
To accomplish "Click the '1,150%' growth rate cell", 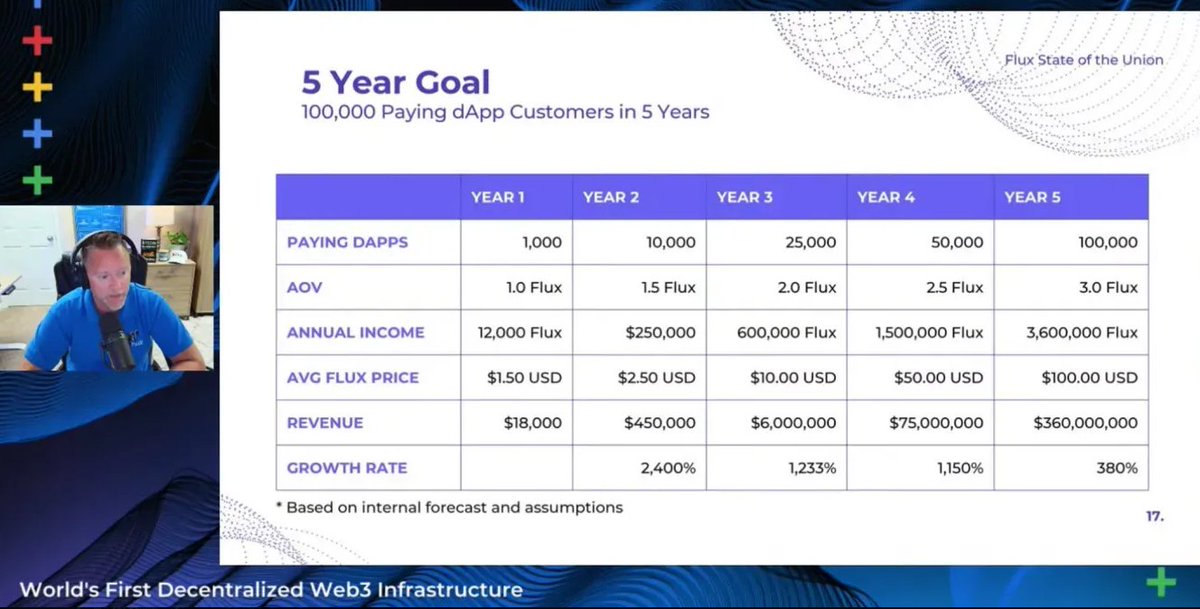I will click(x=920, y=468).
